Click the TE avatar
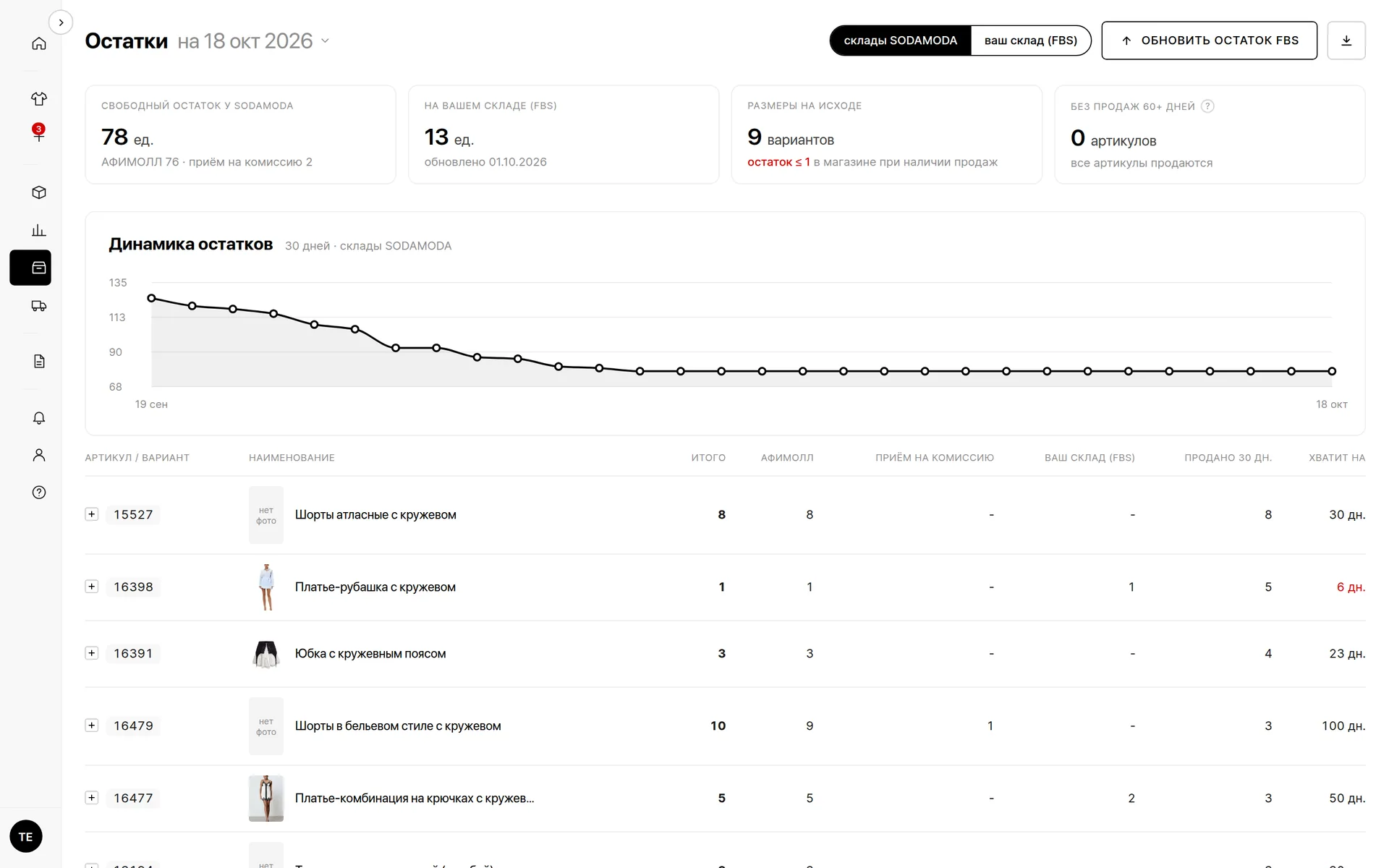This screenshot has height=868, width=1389. pyautogui.click(x=26, y=836)
